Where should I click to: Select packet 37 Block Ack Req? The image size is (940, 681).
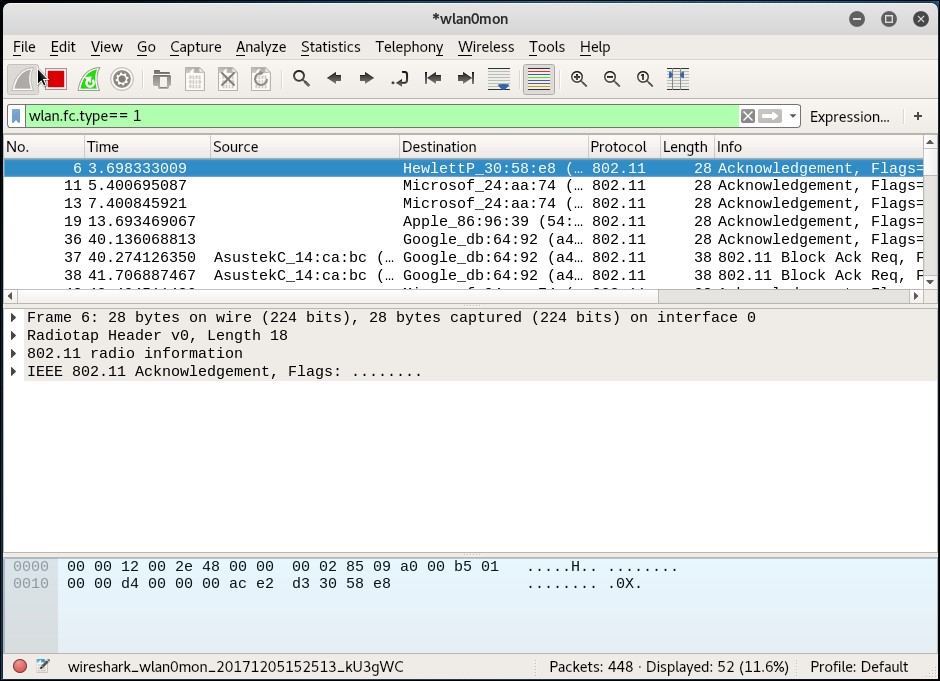coord(463,258)
